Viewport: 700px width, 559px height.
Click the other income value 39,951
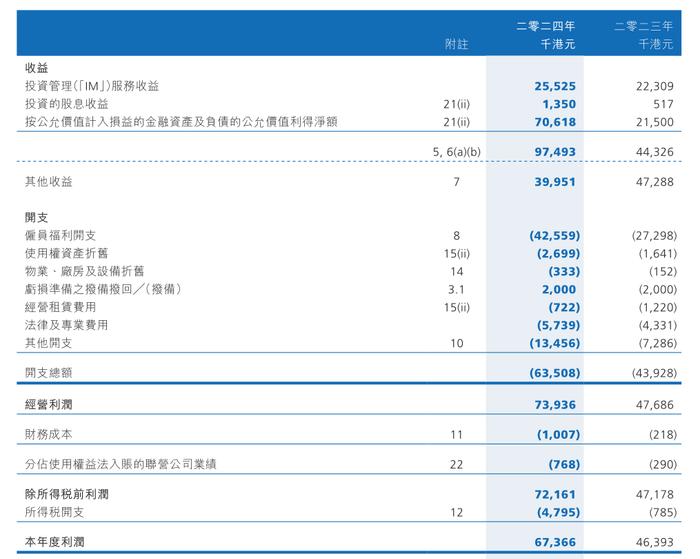555,182
